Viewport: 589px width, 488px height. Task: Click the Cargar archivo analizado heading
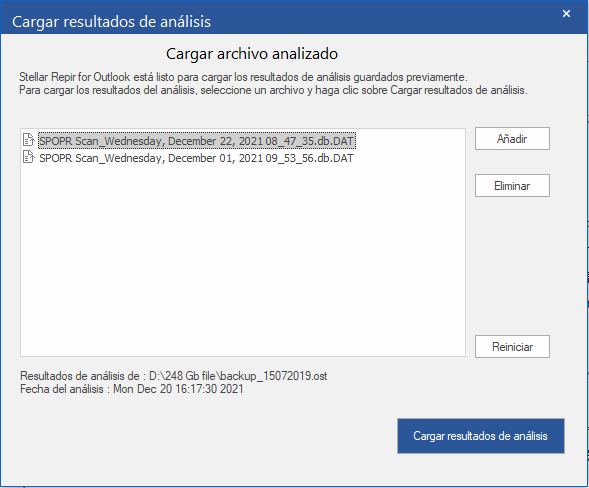tap(252, 54)
